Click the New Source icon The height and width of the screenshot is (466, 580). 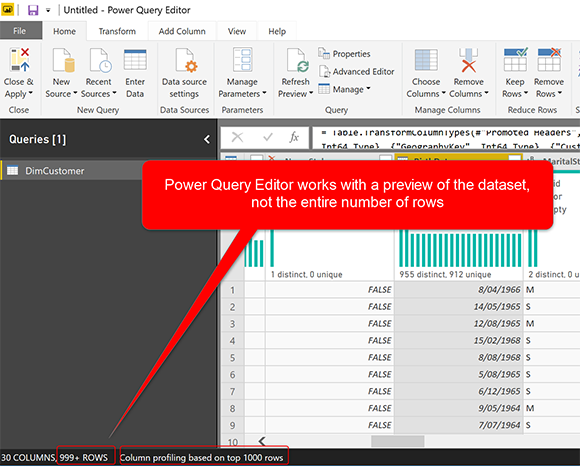(64, 60)
